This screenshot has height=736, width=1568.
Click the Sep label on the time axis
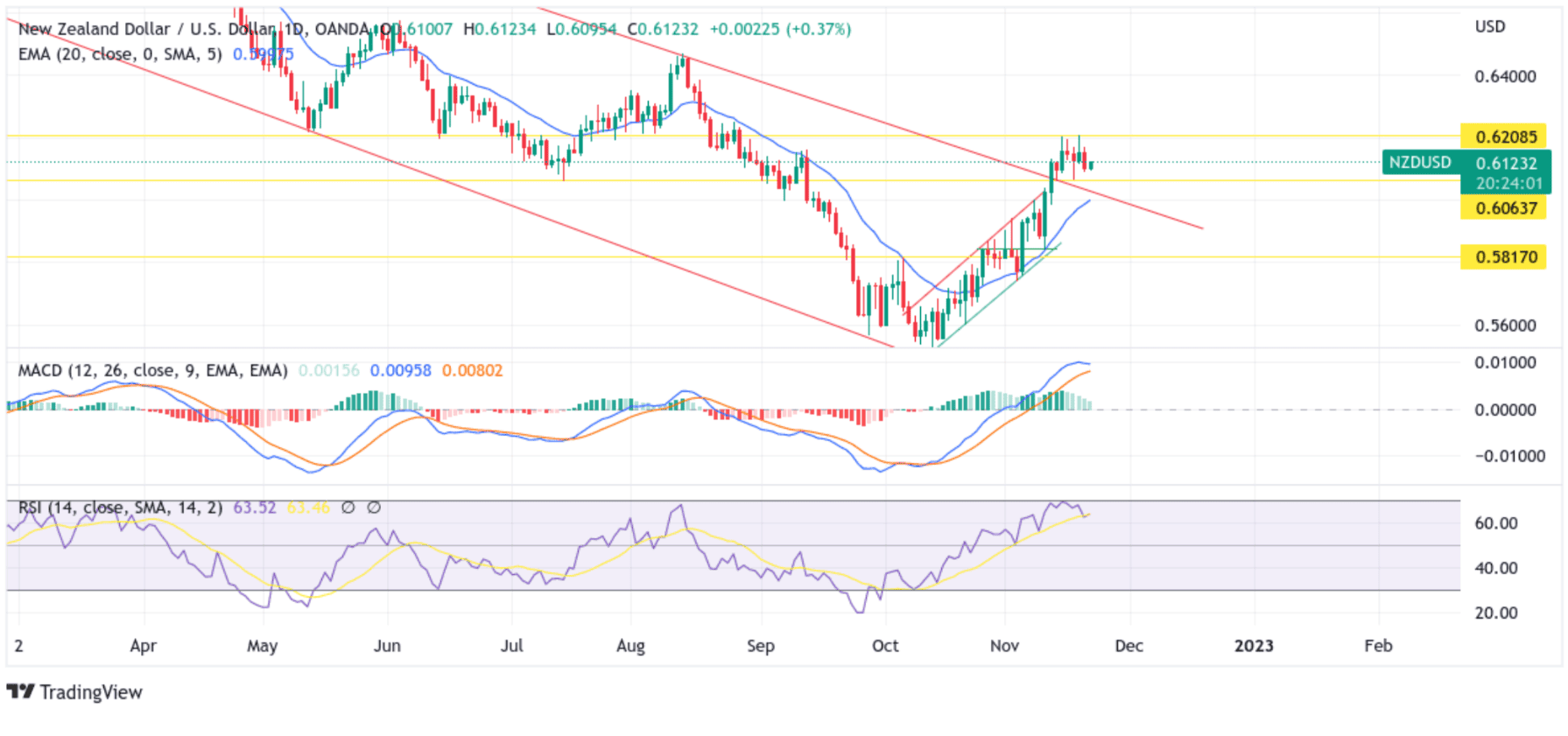[x=761, y=646]
